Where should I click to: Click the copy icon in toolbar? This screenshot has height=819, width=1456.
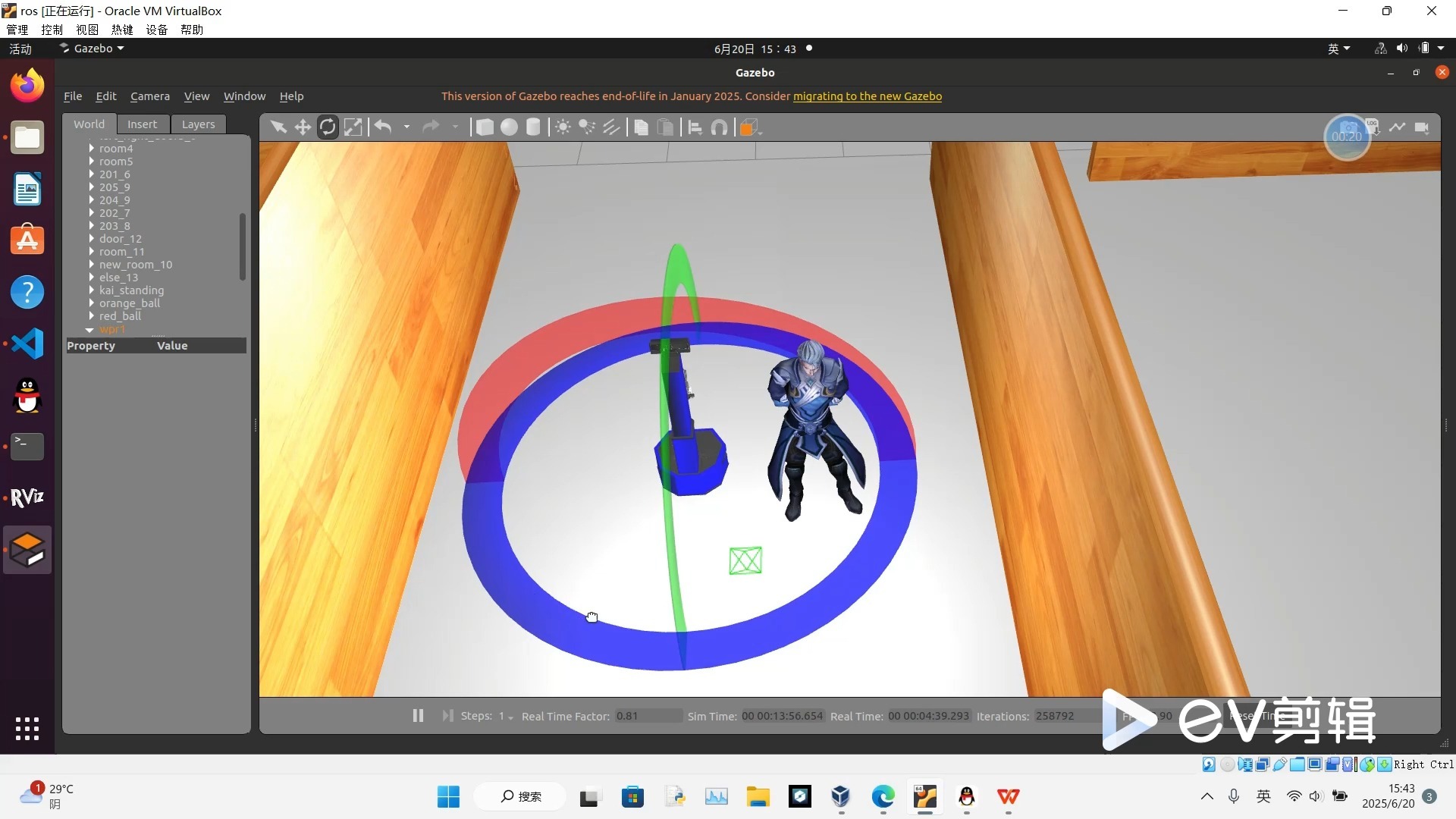(641, 127)
